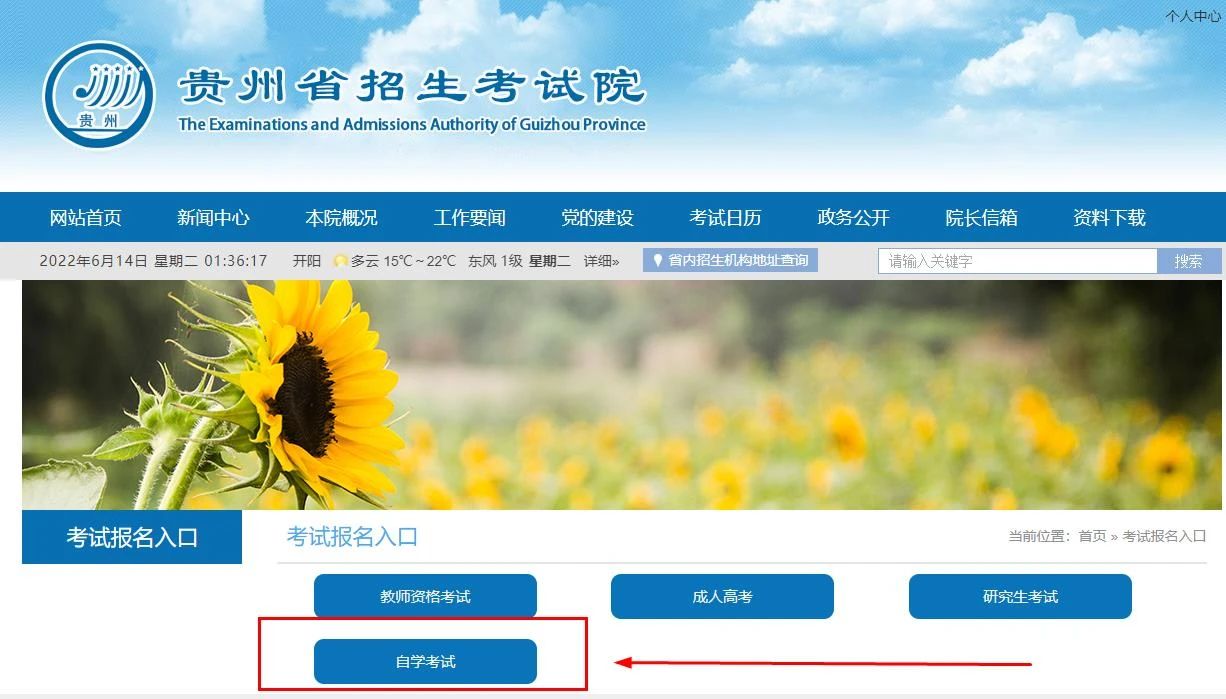Open 院长信箱 mailbox page

[x=981, y=218]
